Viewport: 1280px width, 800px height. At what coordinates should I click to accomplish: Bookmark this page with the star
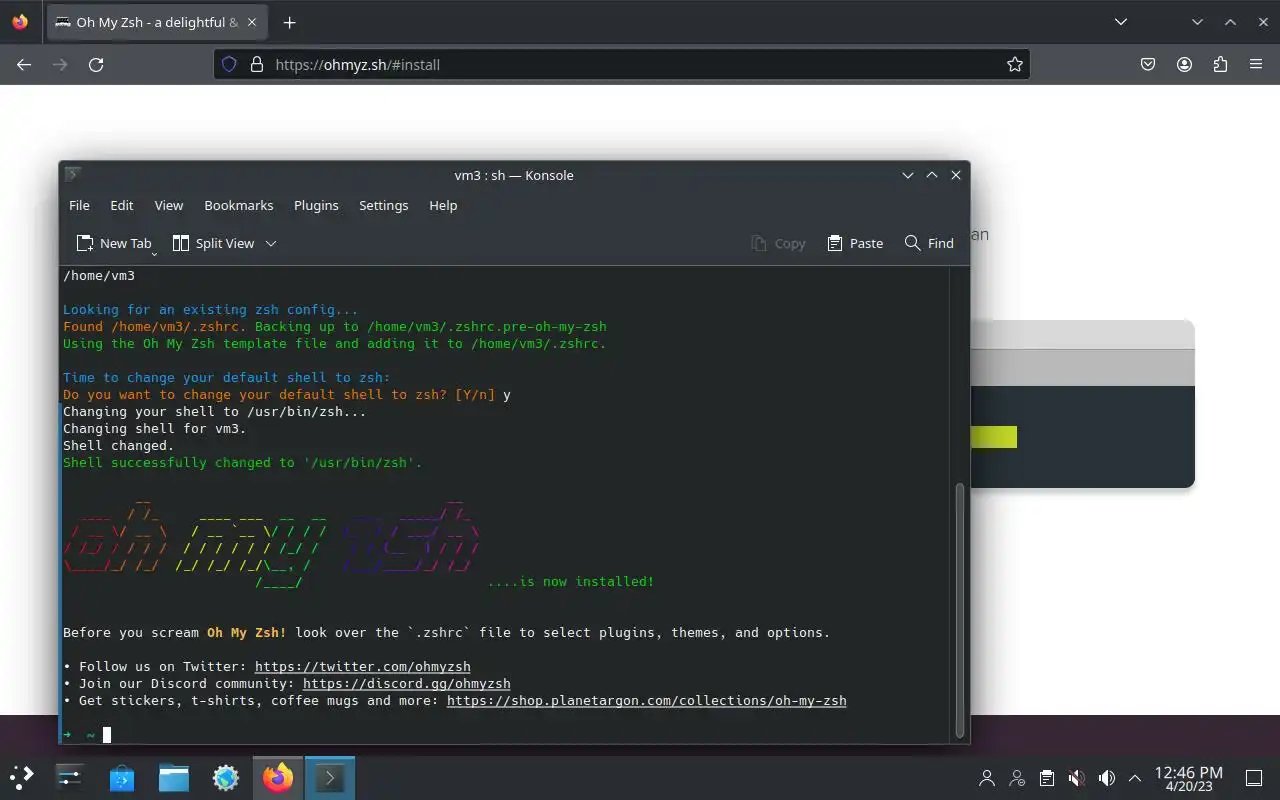pyautogui.click(x=1015, y=64)
